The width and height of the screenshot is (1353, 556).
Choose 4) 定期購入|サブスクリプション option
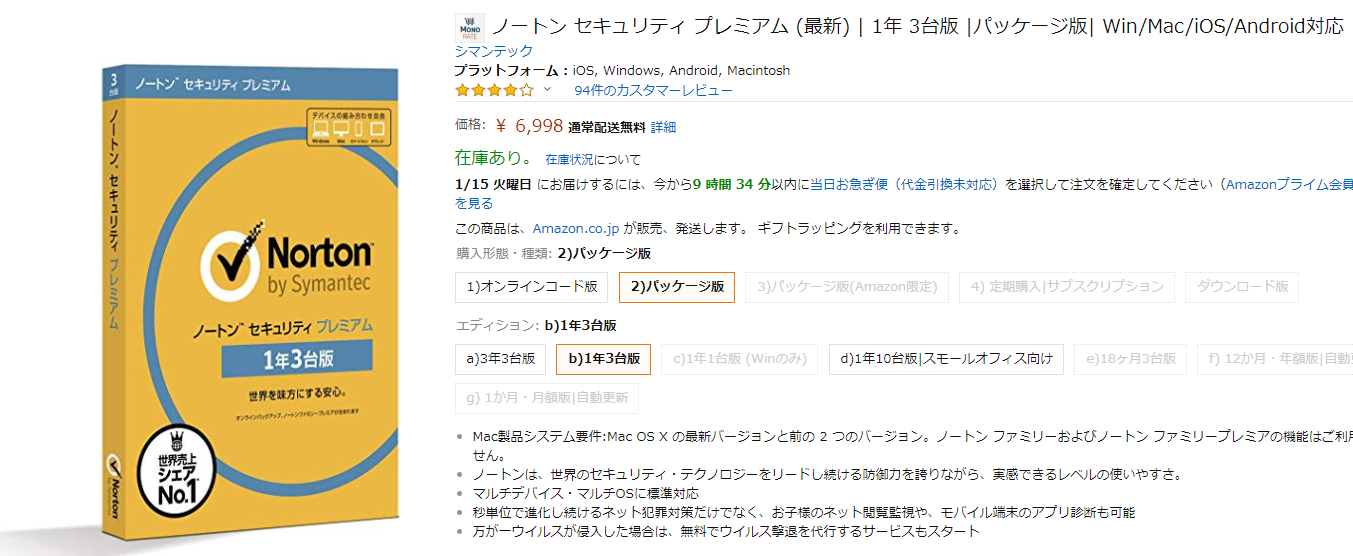click(1067, 287)
